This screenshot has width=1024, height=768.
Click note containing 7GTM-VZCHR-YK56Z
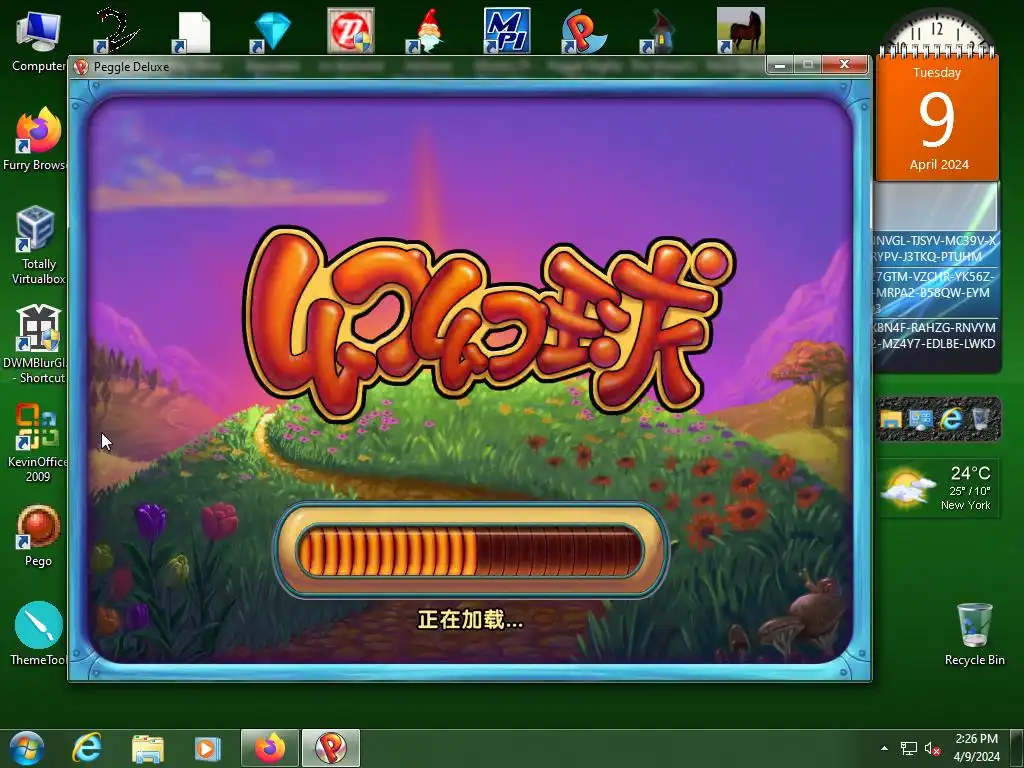[x=935, y=291]
